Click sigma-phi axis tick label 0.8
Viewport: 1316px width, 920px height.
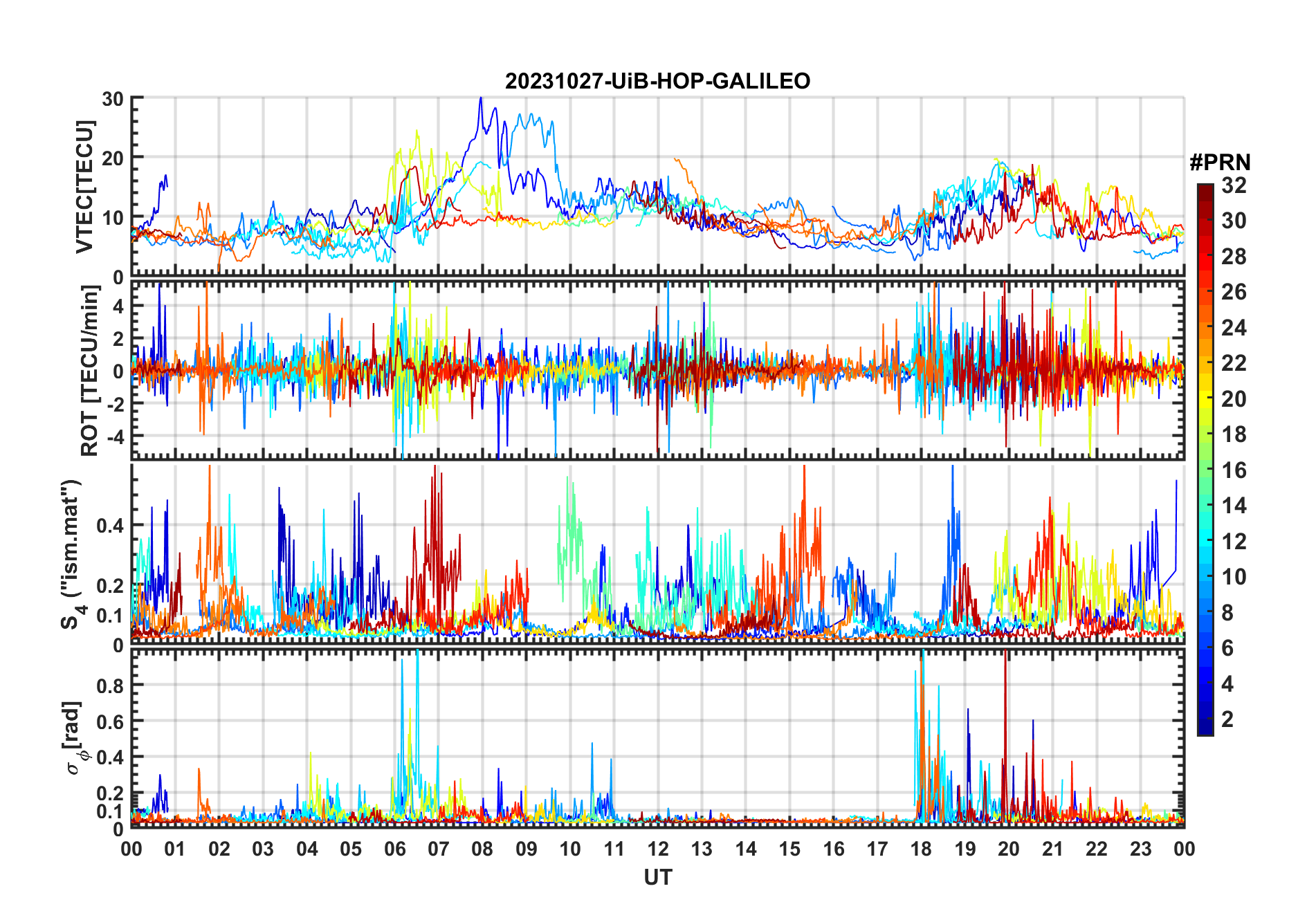[110, 686]
